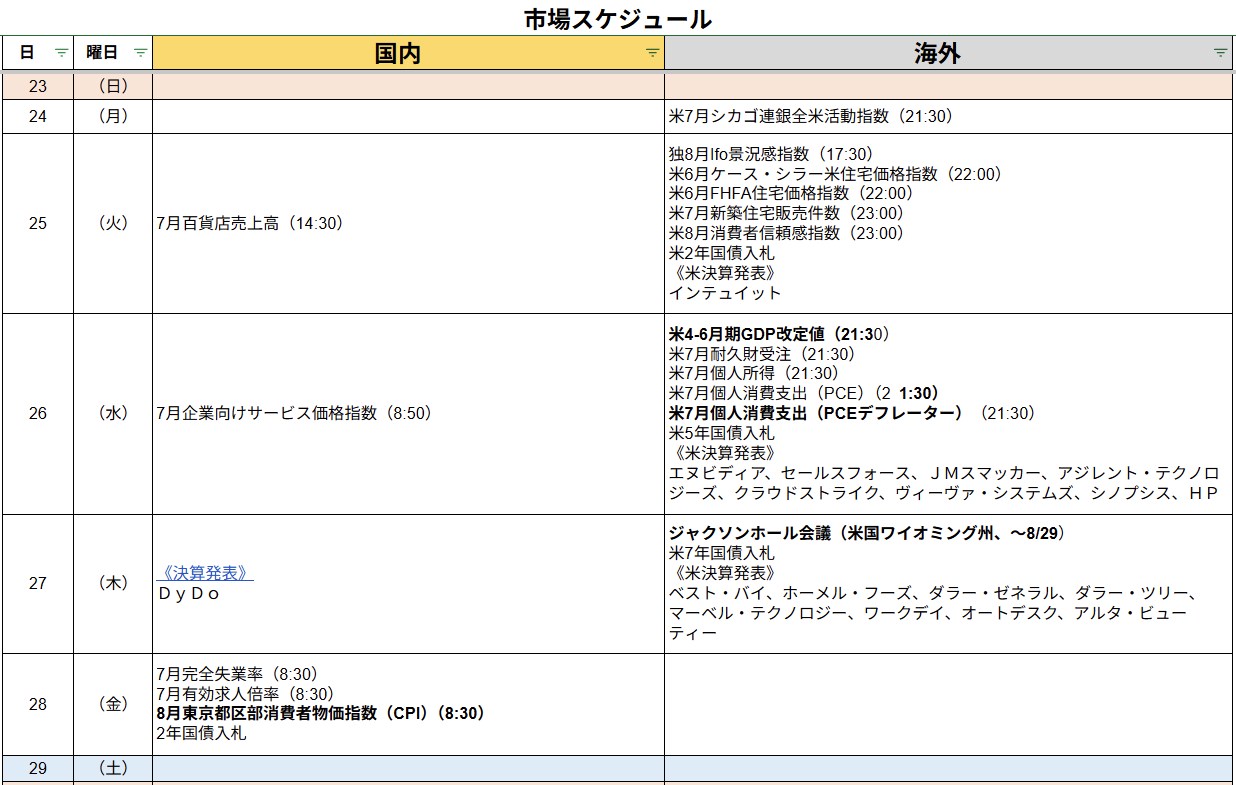Image resolution: width=1236 pixels, height=785 pixels.
Task: Select the weekday cell （火）
Action: (x=113, y=223)
